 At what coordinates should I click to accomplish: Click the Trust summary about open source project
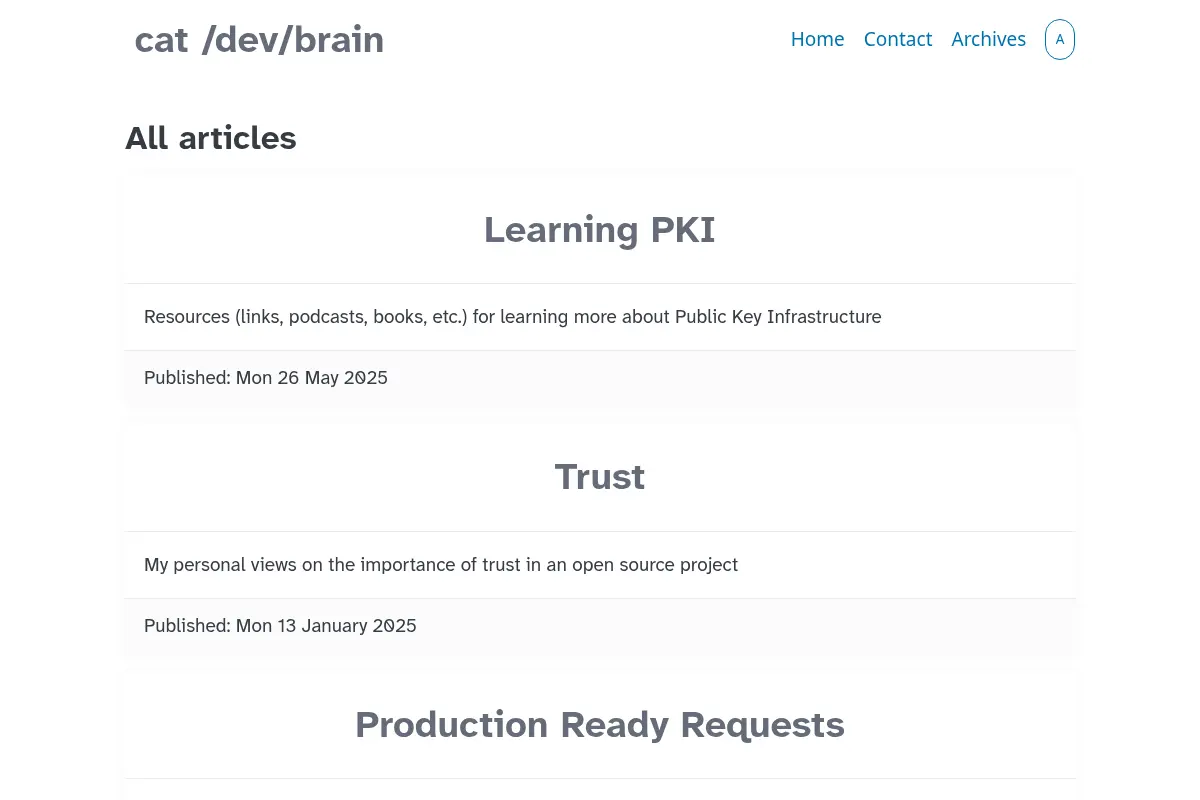pyautogui.click(x=441, y=565)
